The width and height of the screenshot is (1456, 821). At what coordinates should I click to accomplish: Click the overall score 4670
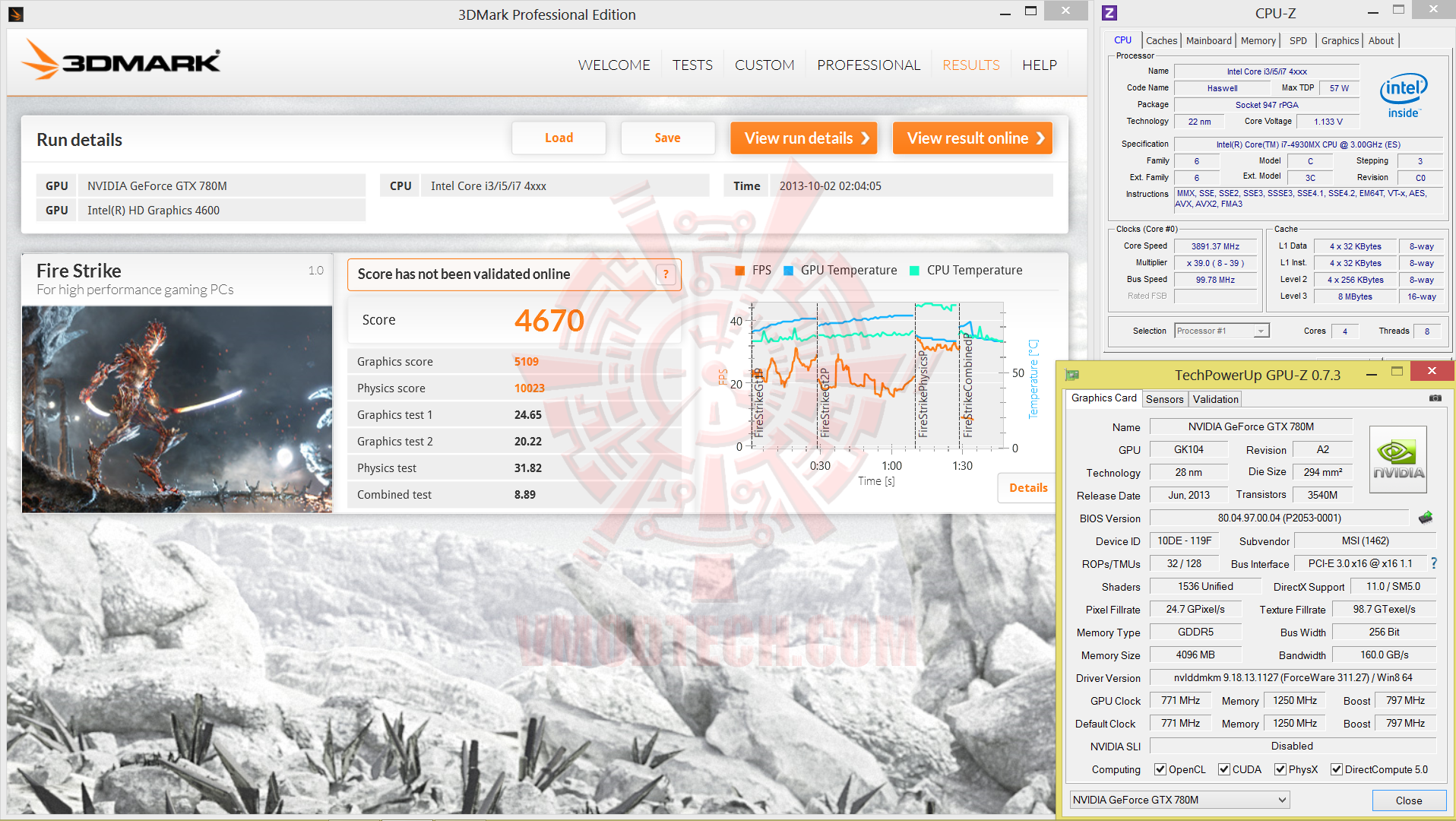(549, 320)
